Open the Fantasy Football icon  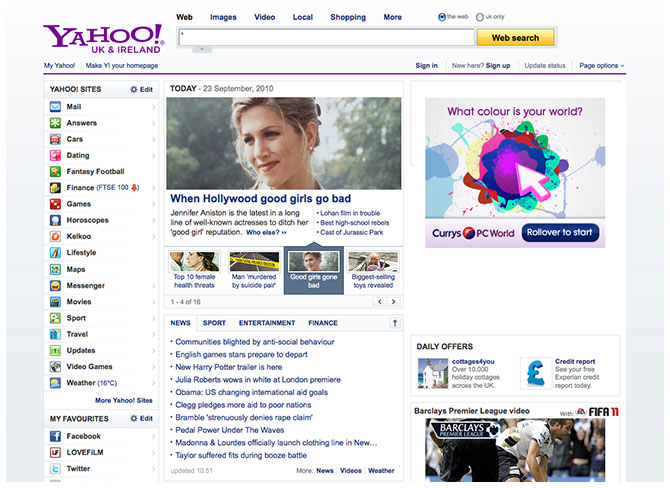pyautogui.click(x=55, y=171)
